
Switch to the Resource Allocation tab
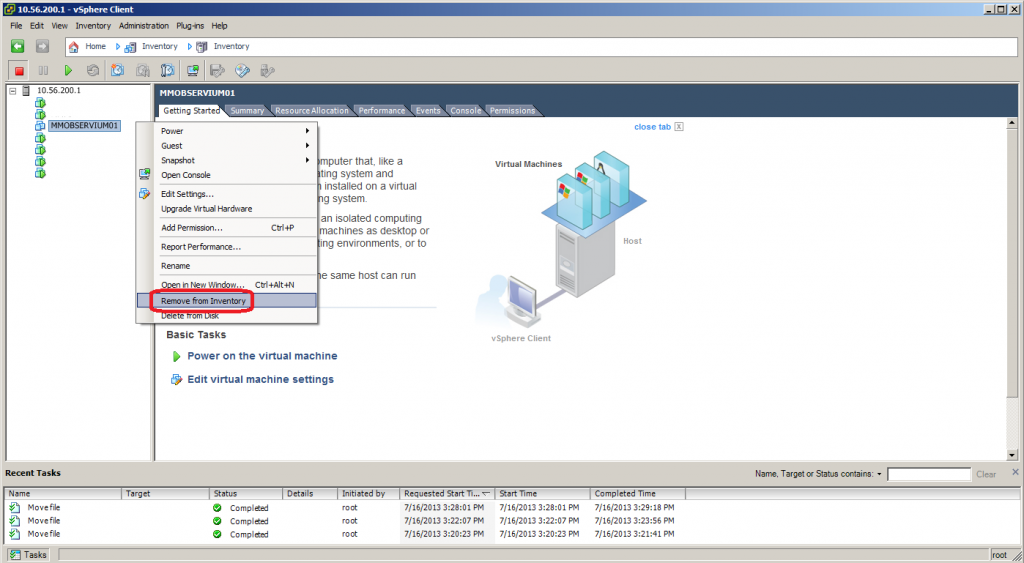tap(312, 111)
